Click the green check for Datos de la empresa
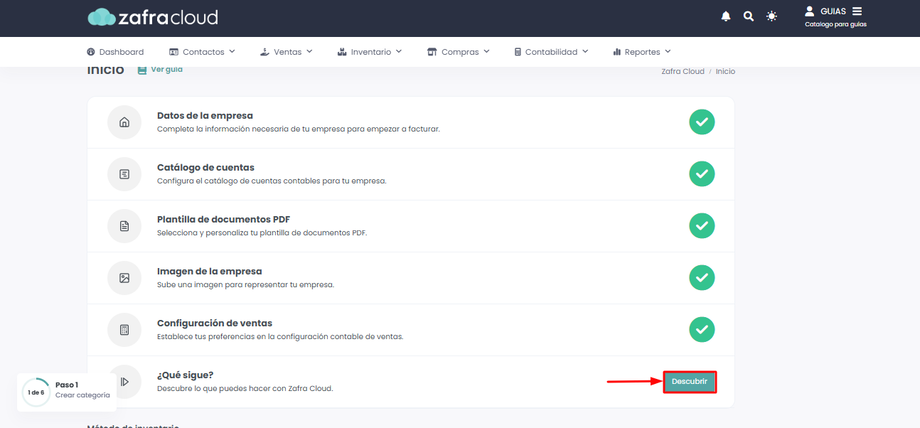This screenshot has height=428, width=920. pyautogui.click(x=702, y=122)
